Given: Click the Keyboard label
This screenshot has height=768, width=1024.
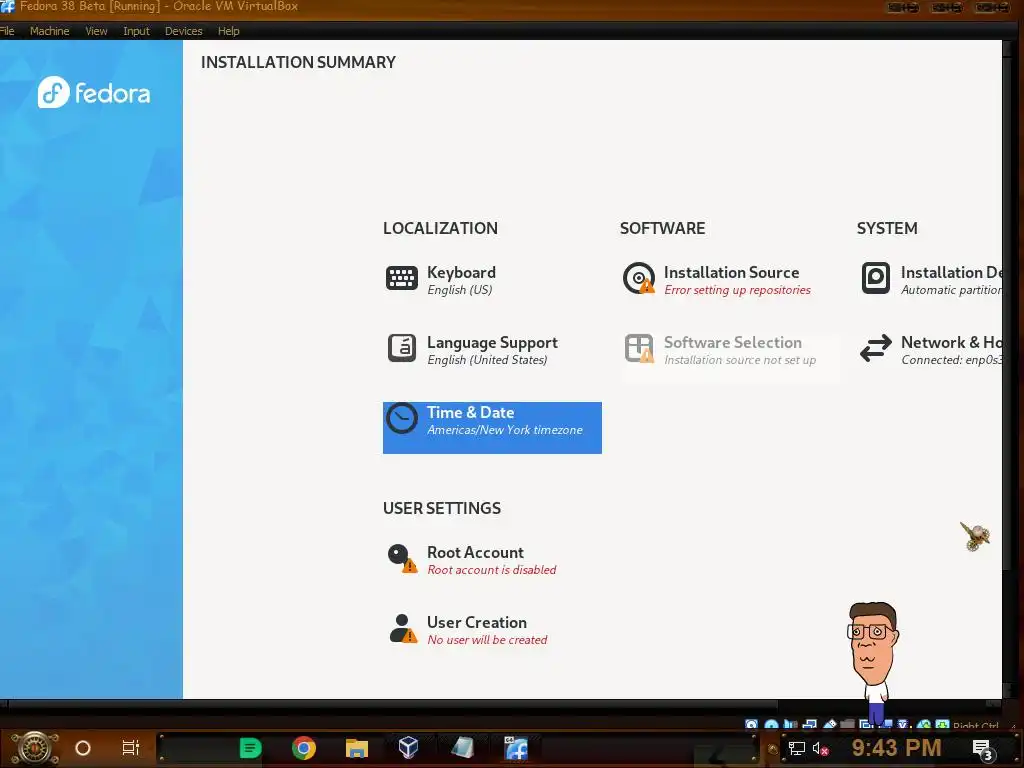Looking at the screenshot, I should tap(461, 272).
